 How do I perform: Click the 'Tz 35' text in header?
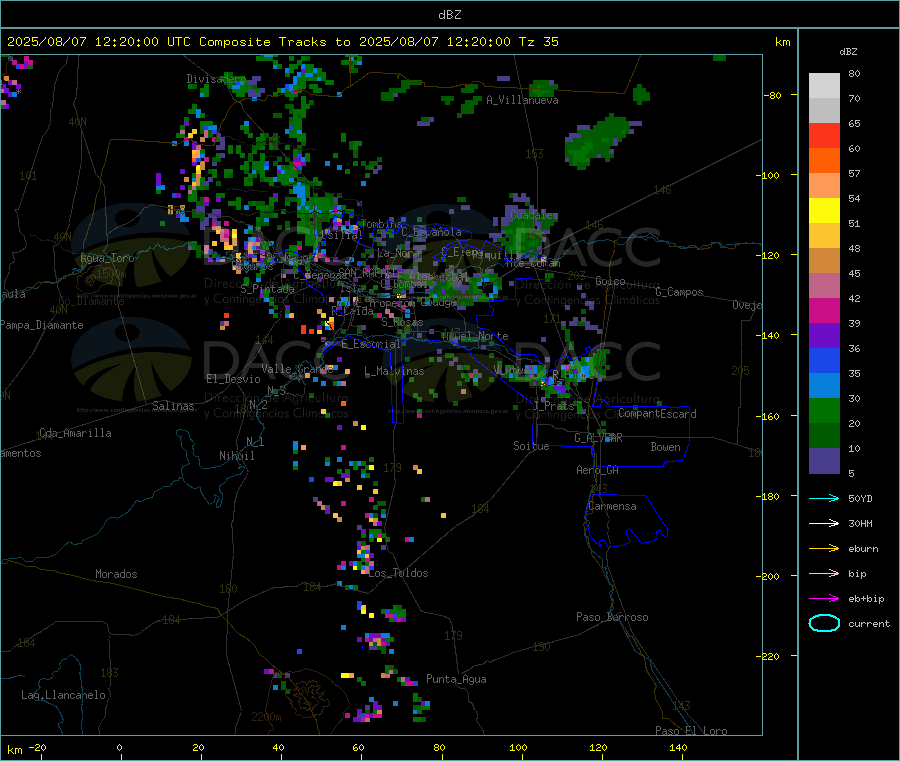click(538, 42)
